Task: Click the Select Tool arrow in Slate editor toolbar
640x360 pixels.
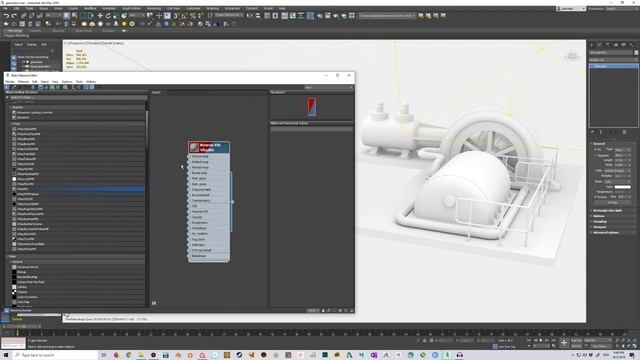Action: [7, 87]
